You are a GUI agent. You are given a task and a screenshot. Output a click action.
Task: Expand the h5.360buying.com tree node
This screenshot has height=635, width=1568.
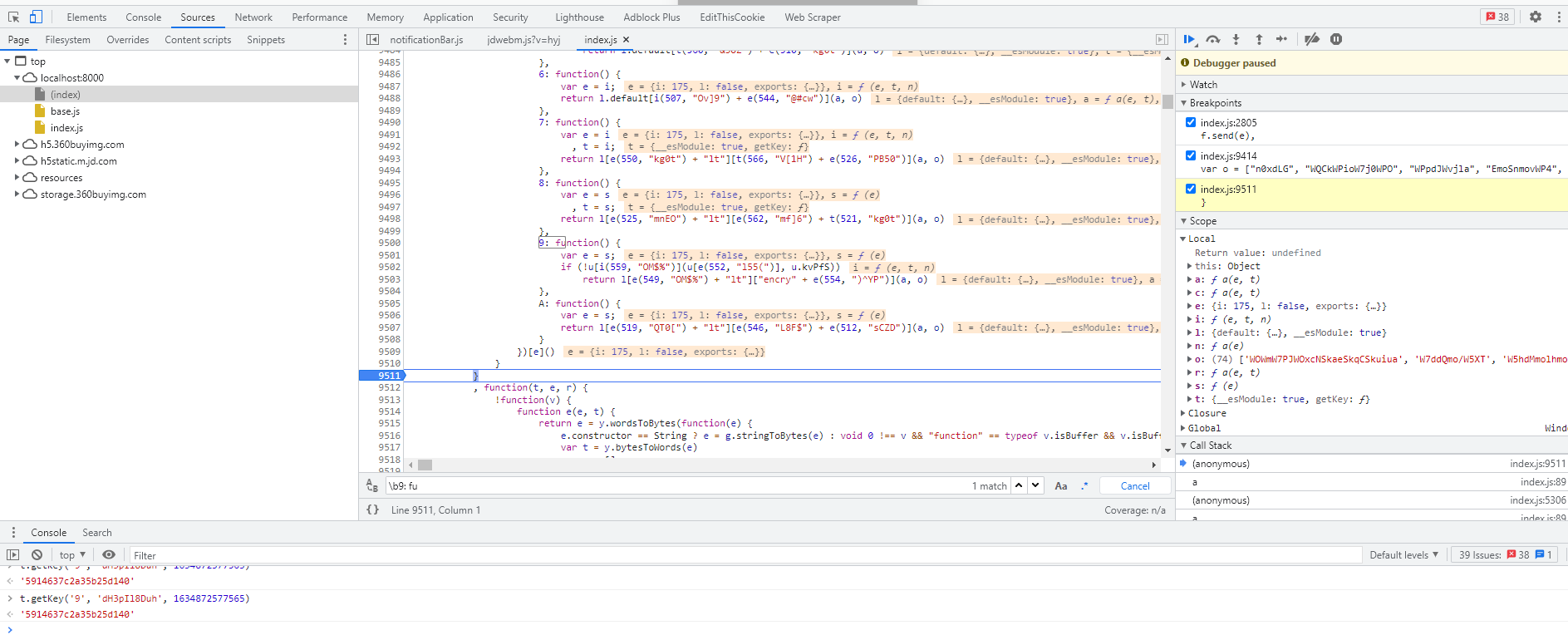pos(17,144)
